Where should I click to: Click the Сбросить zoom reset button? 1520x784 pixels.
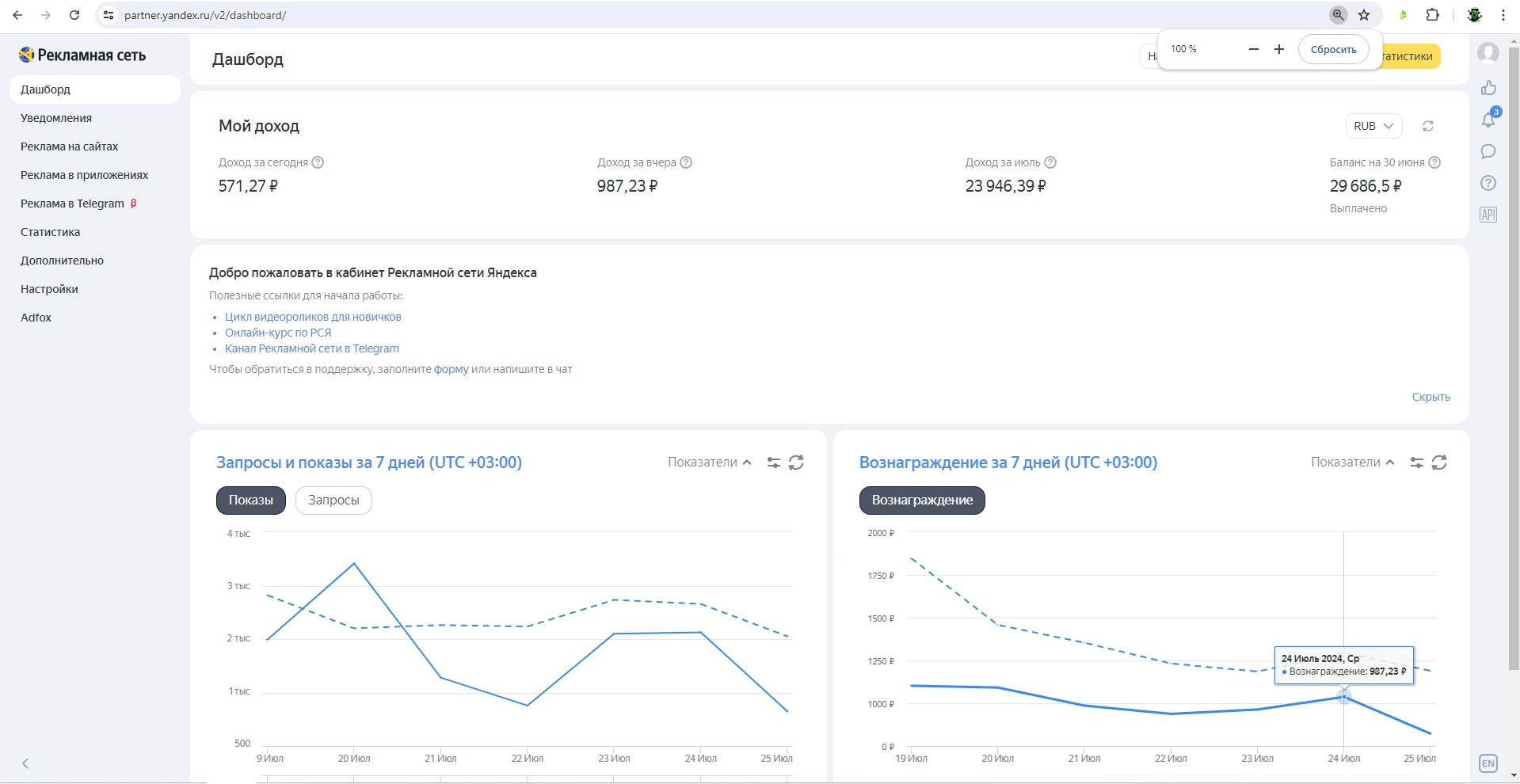(1333, 49)
